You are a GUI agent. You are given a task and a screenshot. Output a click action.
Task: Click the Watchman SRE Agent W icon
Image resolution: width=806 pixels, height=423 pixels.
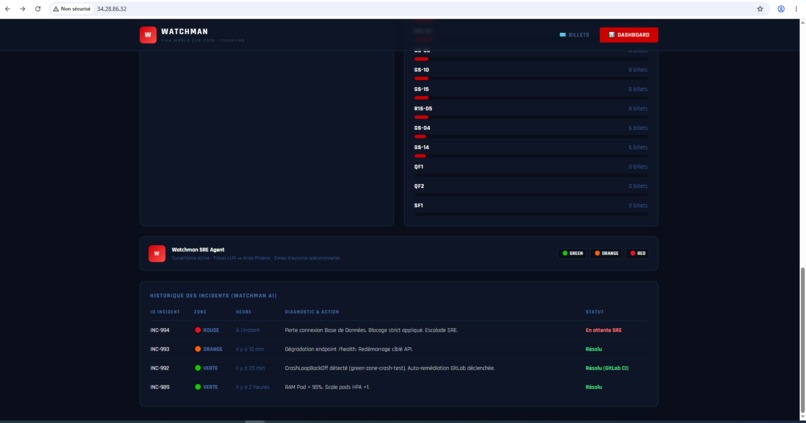pyautogui.click(x=157, y=253)
